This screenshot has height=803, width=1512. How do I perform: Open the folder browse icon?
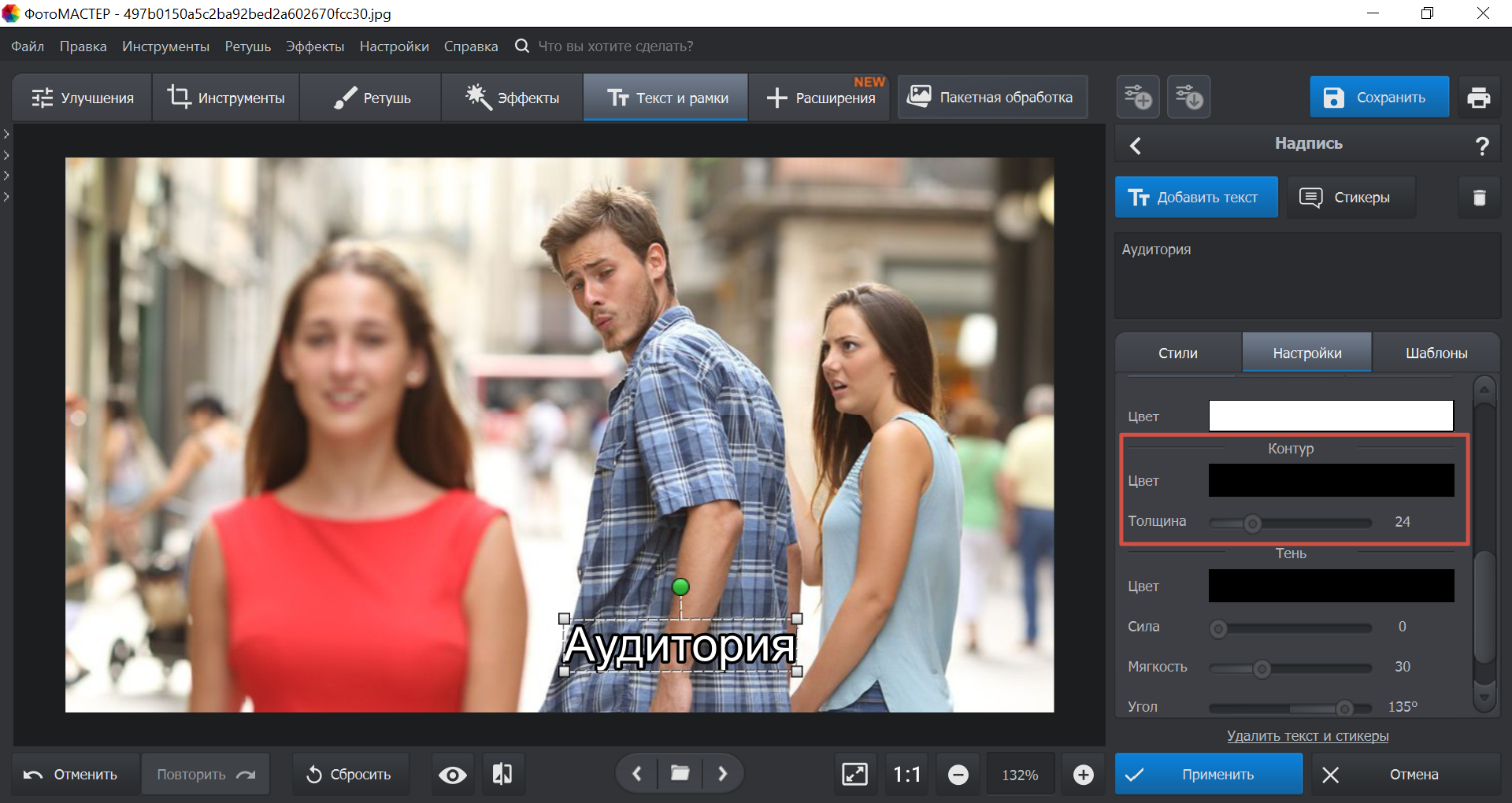(680, 774)
